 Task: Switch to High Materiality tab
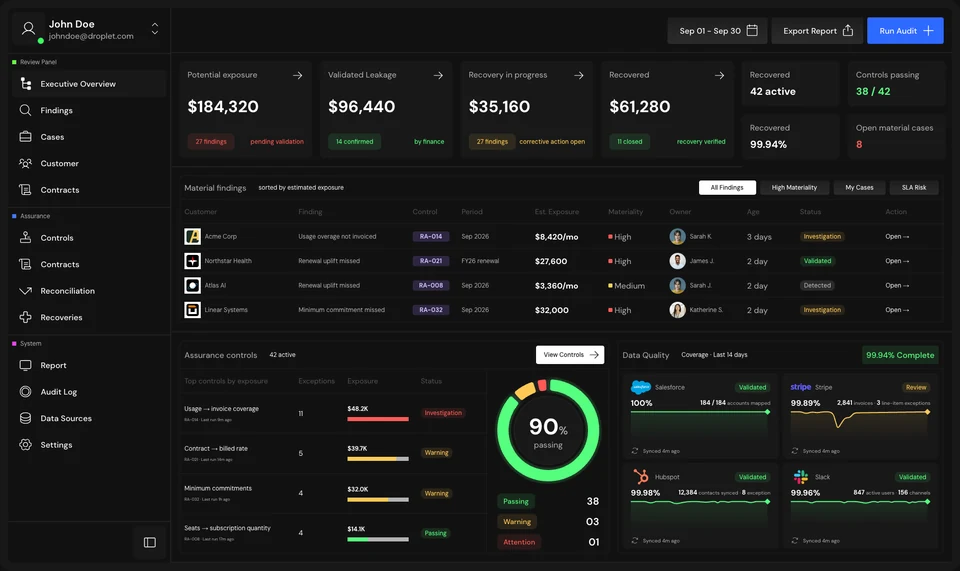(794, 187)
